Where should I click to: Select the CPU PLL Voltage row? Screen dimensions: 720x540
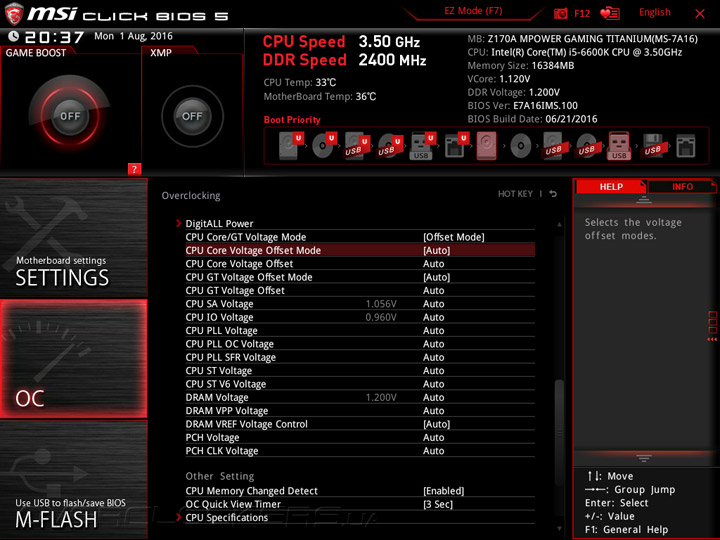coord(360,331)
